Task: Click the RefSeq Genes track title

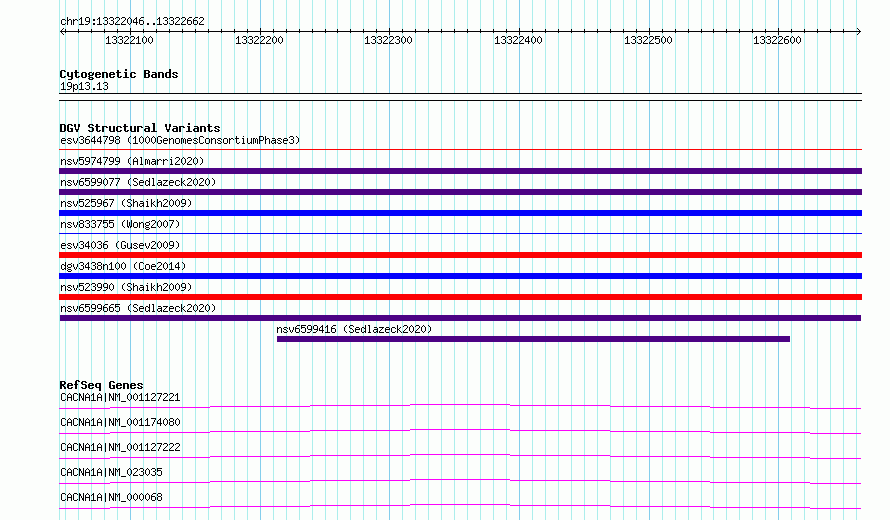Action: 101,385
